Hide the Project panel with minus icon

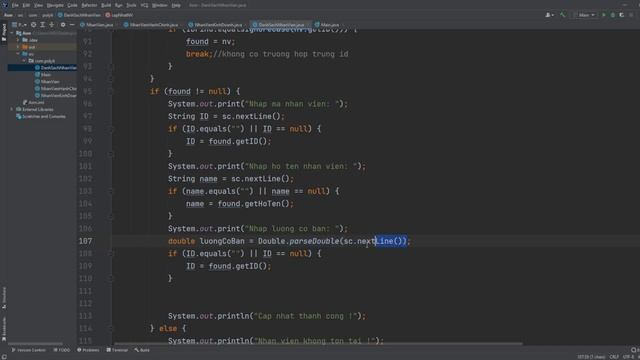tap(72, 25)
